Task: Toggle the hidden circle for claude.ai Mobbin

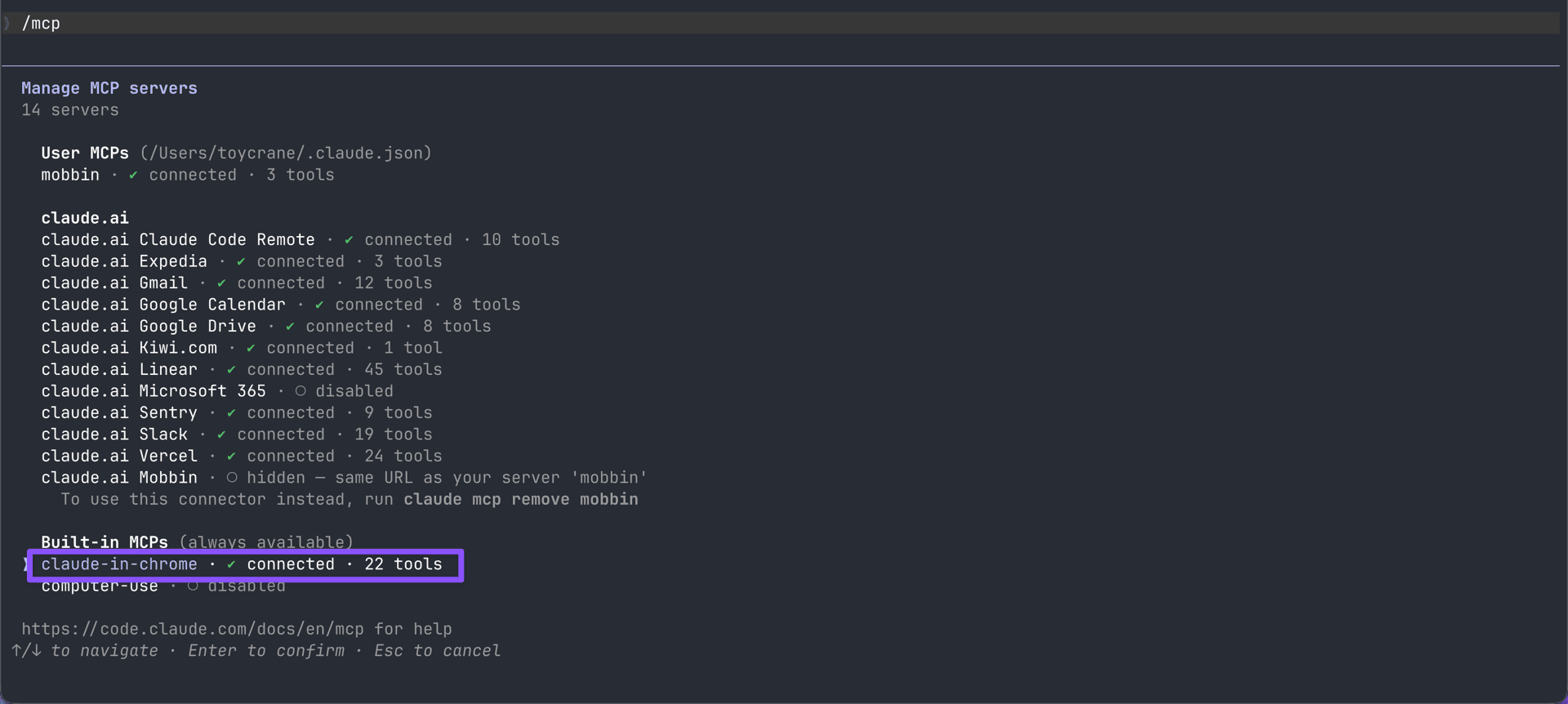Action: (x=232, y=478)
